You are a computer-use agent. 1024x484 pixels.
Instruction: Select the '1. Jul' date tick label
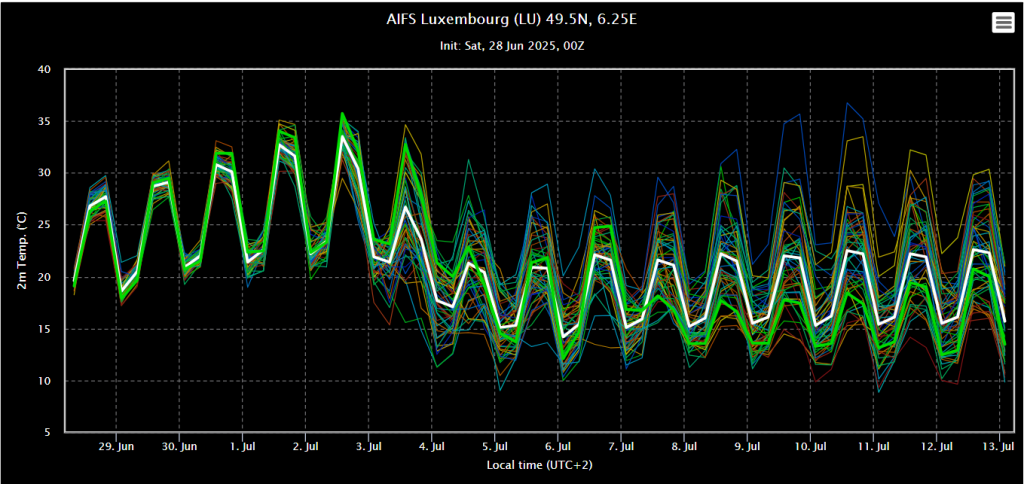point(243,447)
